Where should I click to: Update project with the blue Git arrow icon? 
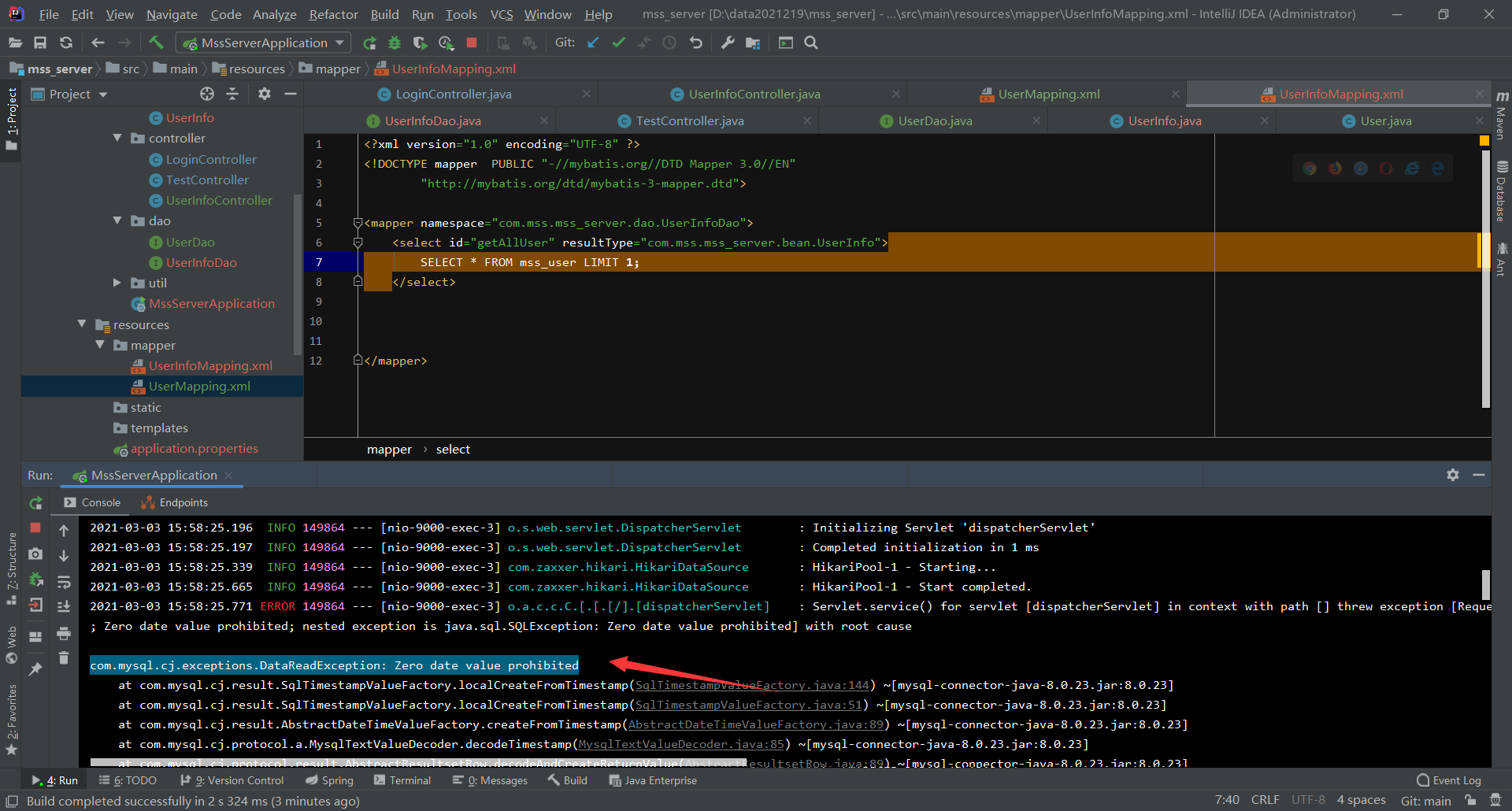(x=592, y=43)
